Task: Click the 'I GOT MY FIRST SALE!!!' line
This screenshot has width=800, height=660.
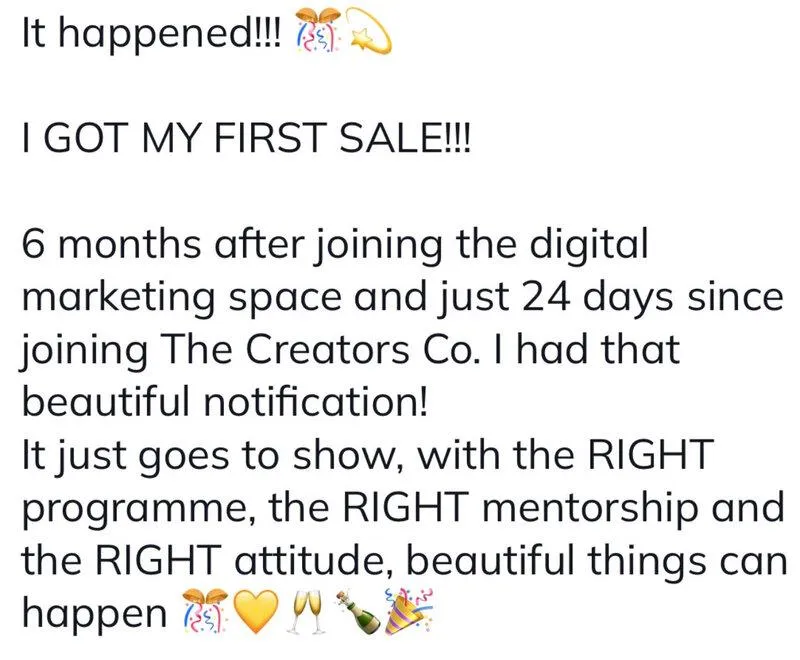Action: 245,138
